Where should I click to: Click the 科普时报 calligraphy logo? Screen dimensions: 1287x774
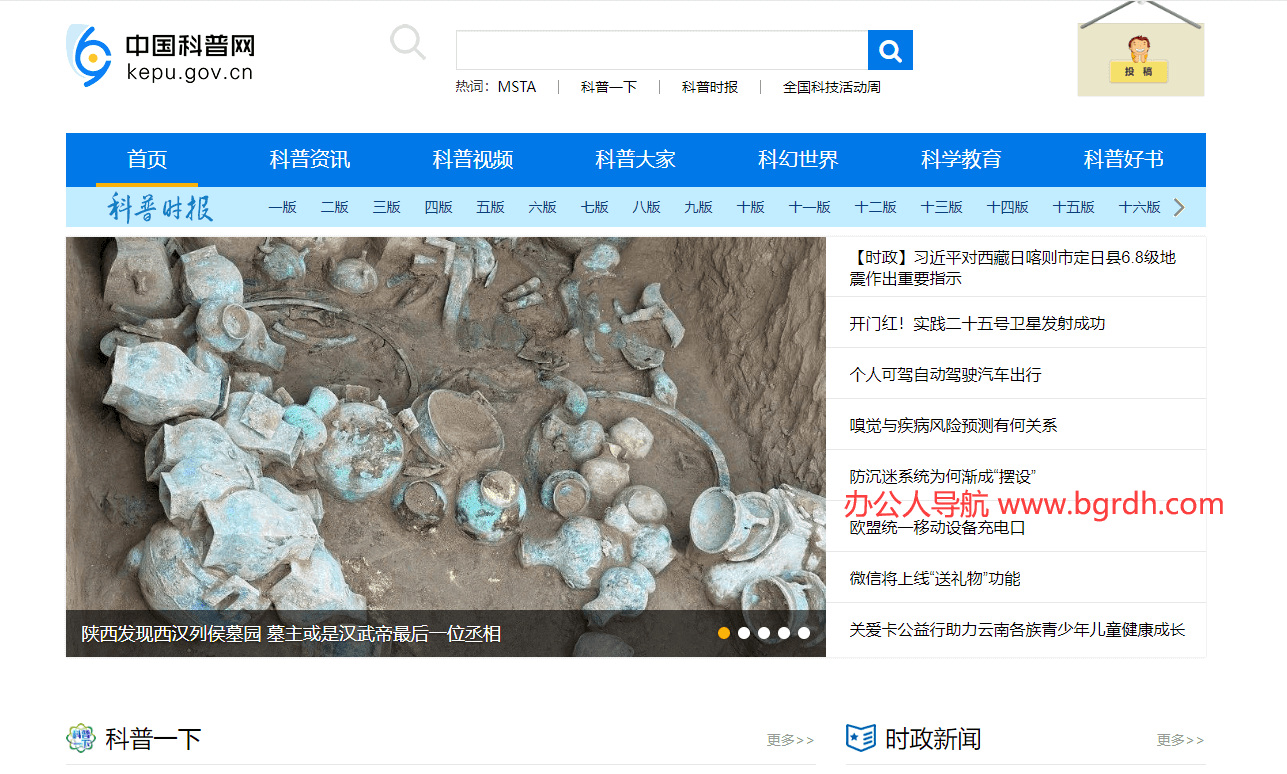(160, 207)
